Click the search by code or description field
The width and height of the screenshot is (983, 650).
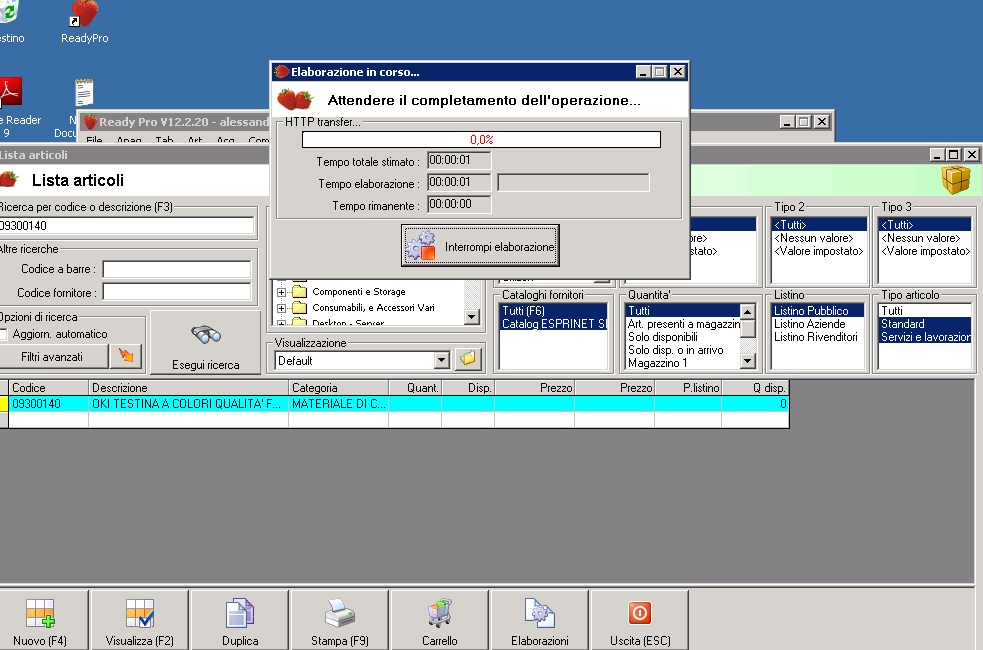[x=125, y=226]
